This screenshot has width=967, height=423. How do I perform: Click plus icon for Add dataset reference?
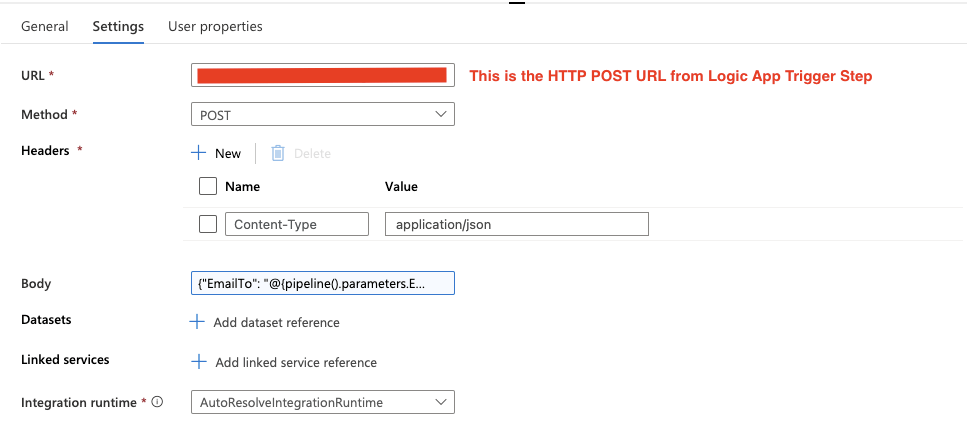click(x=198, y=322)
